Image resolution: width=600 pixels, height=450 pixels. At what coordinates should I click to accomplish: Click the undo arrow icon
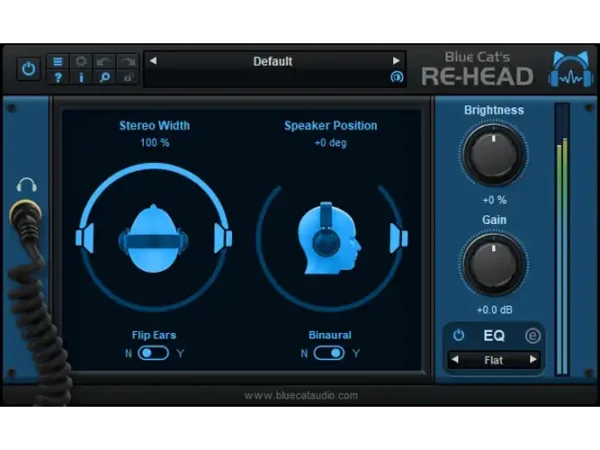coord(104,62)
